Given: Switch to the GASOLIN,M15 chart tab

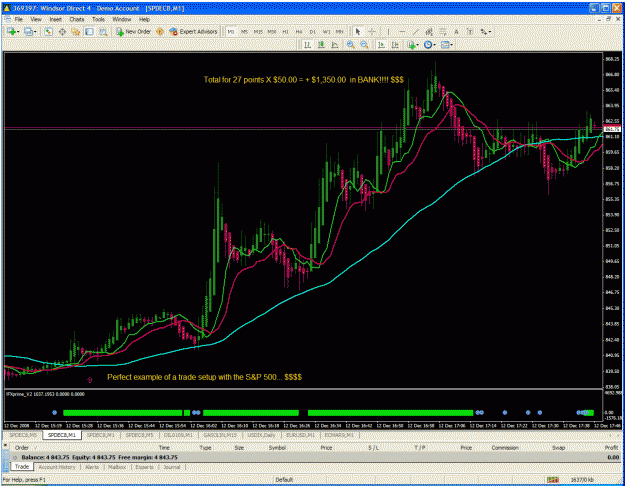Looking at the screenshot, I should (220, 435).
